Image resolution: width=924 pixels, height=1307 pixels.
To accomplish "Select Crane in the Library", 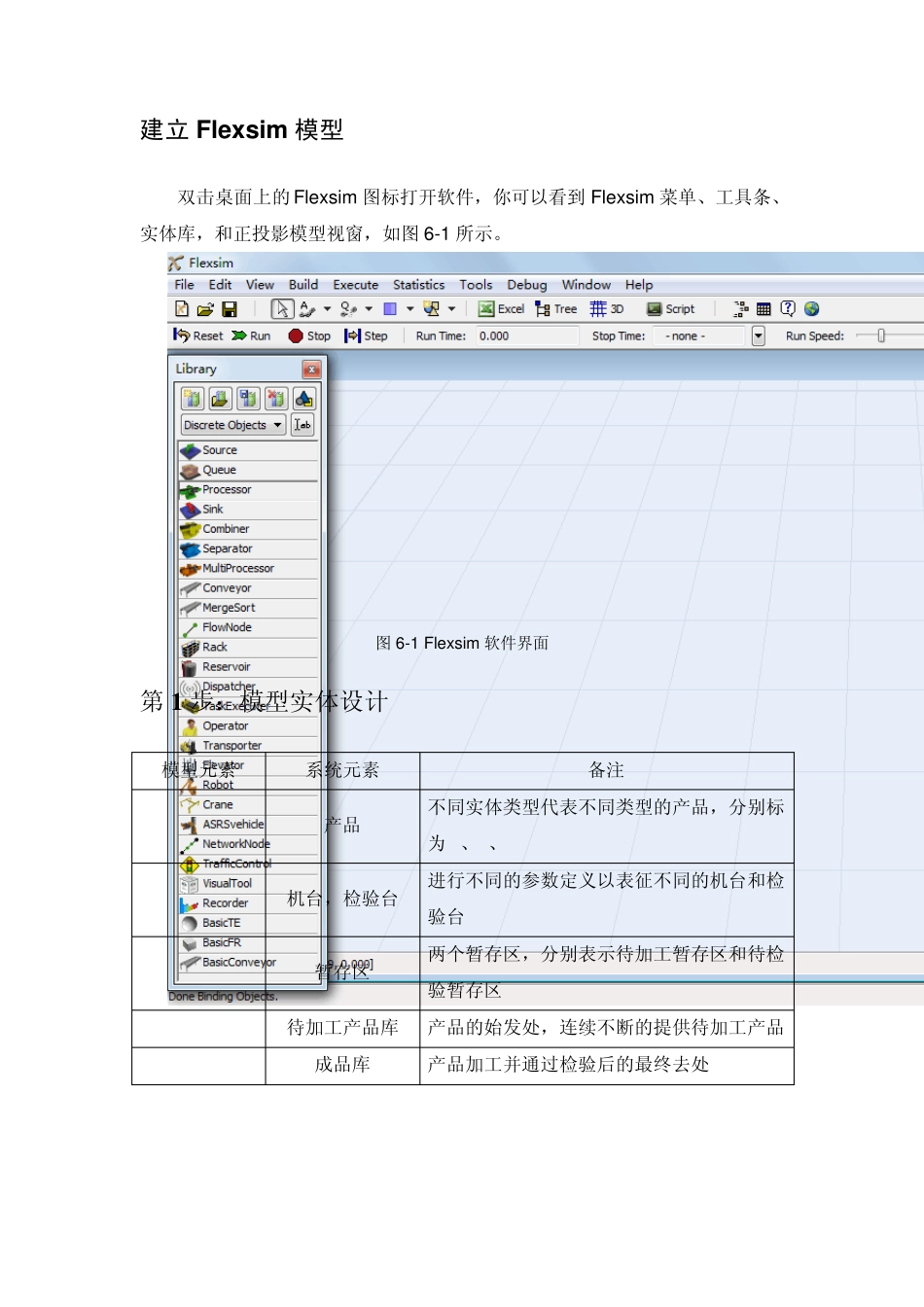I will [x=249, y=805].
